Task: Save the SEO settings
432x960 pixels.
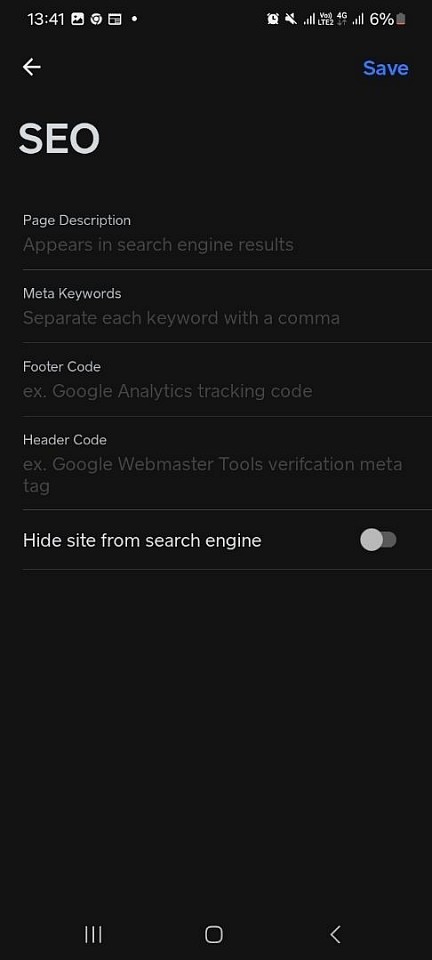Action: click(x=385, y=68)
